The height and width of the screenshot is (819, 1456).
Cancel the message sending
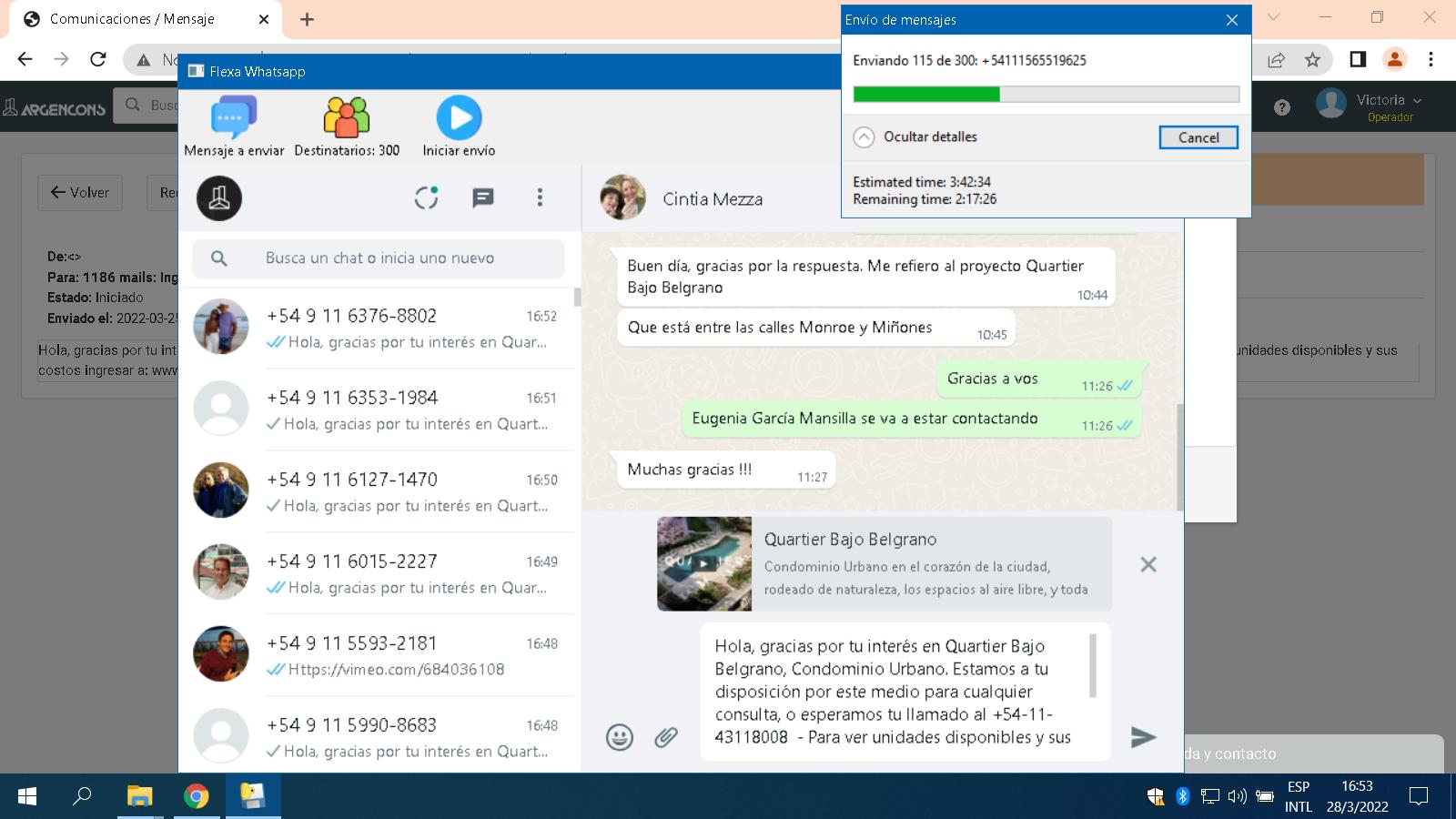1198,137
